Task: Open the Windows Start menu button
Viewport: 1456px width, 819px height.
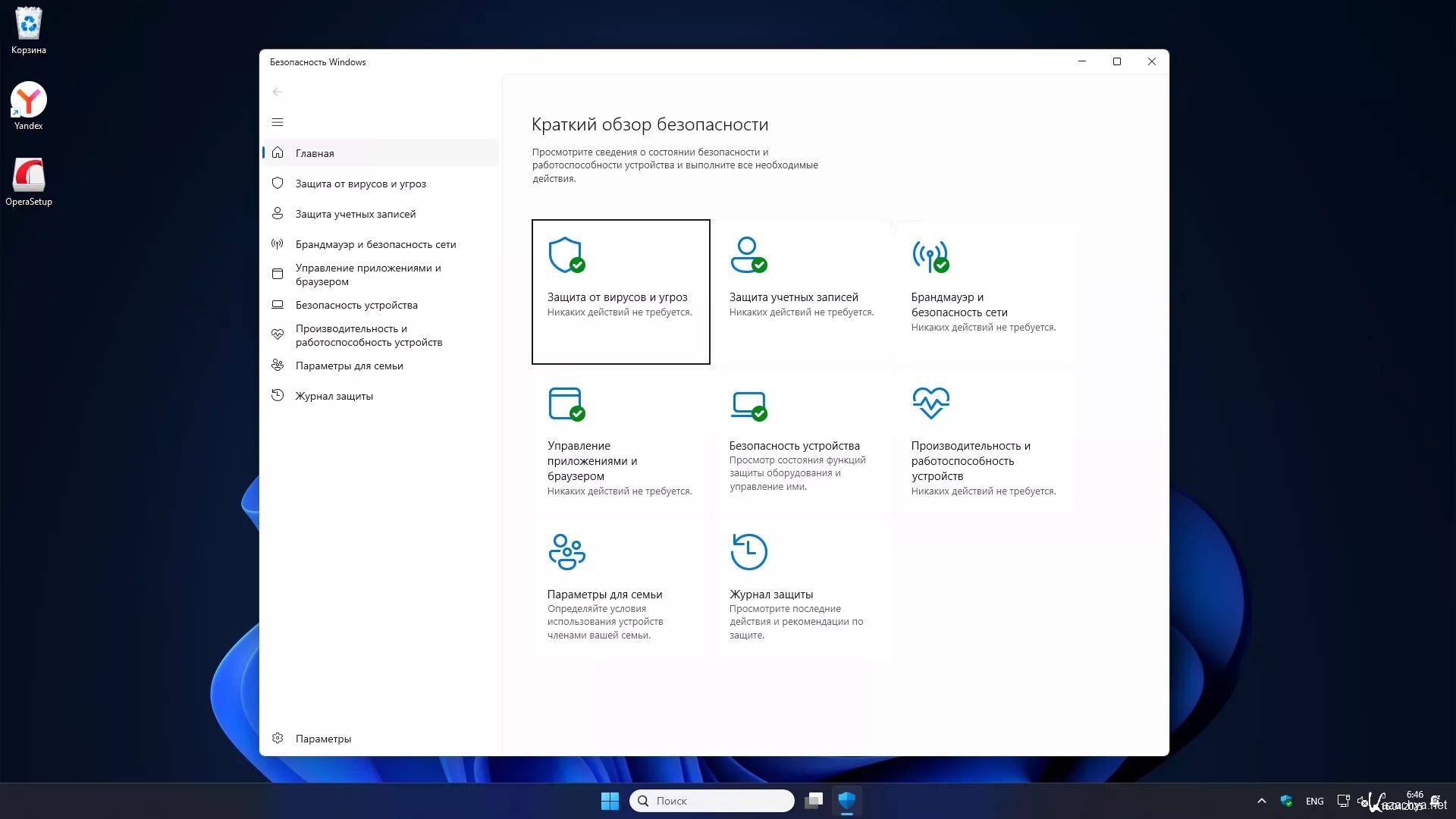Action: coord(610,801)
